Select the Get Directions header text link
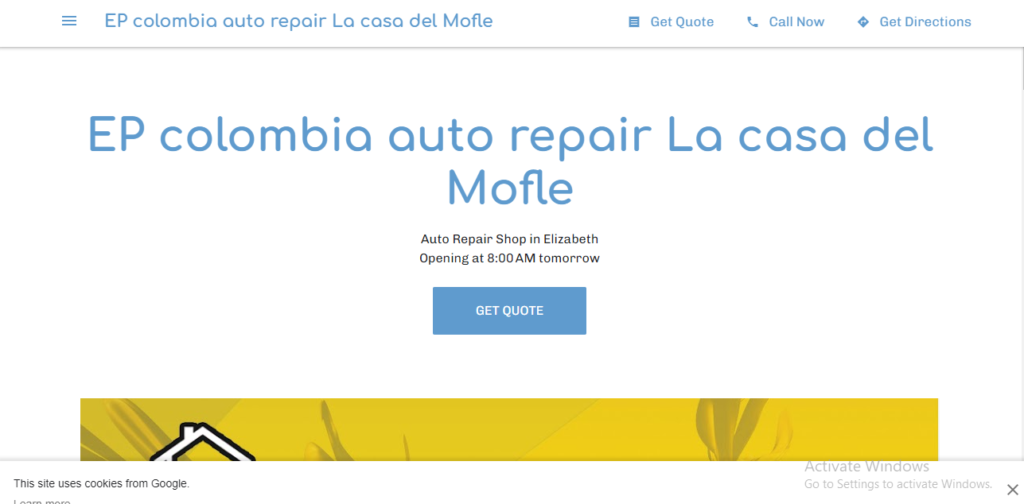This screenshot has width=1024, height=504. (x=924, y=22)
